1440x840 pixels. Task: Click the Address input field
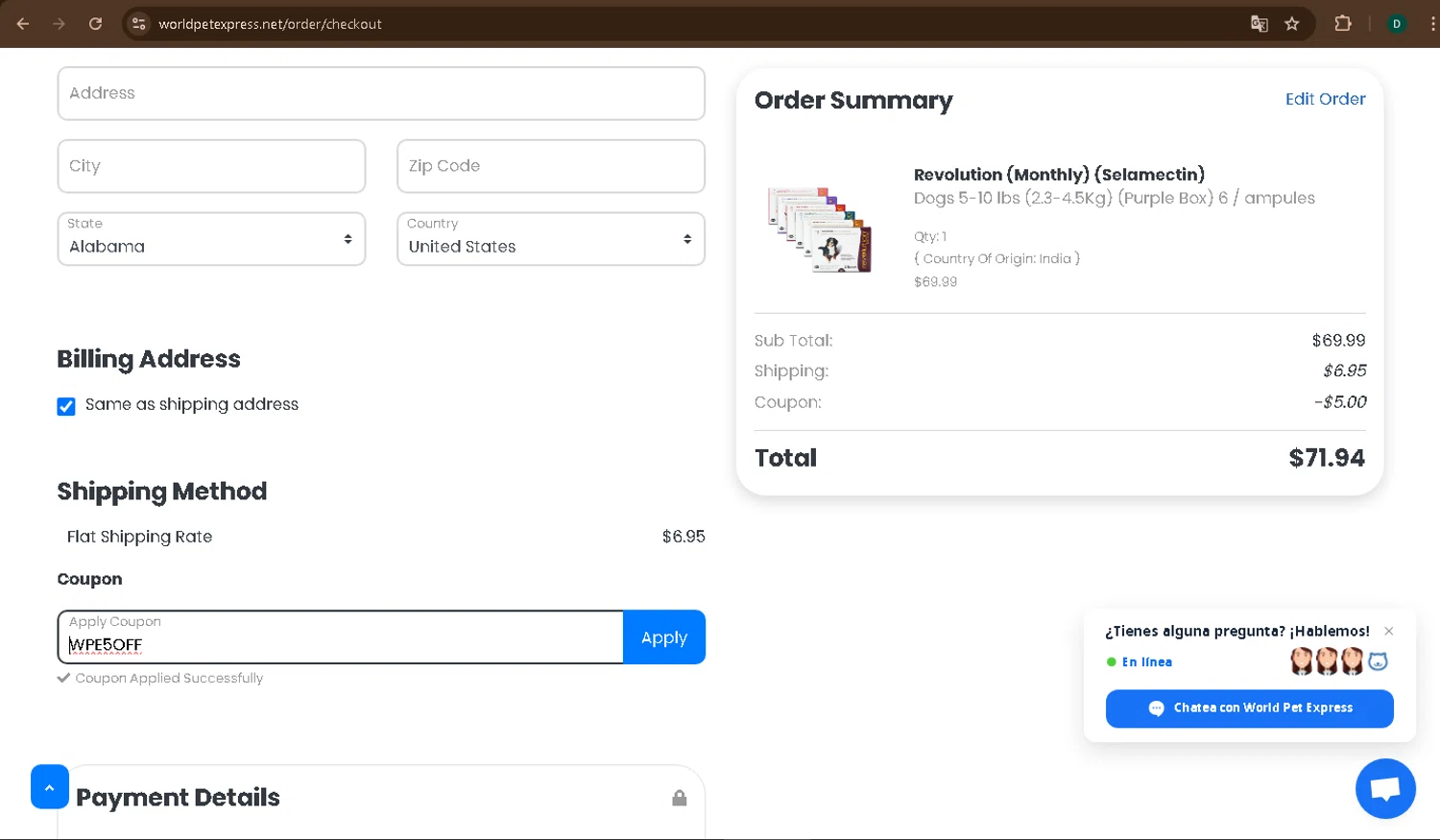381,93
